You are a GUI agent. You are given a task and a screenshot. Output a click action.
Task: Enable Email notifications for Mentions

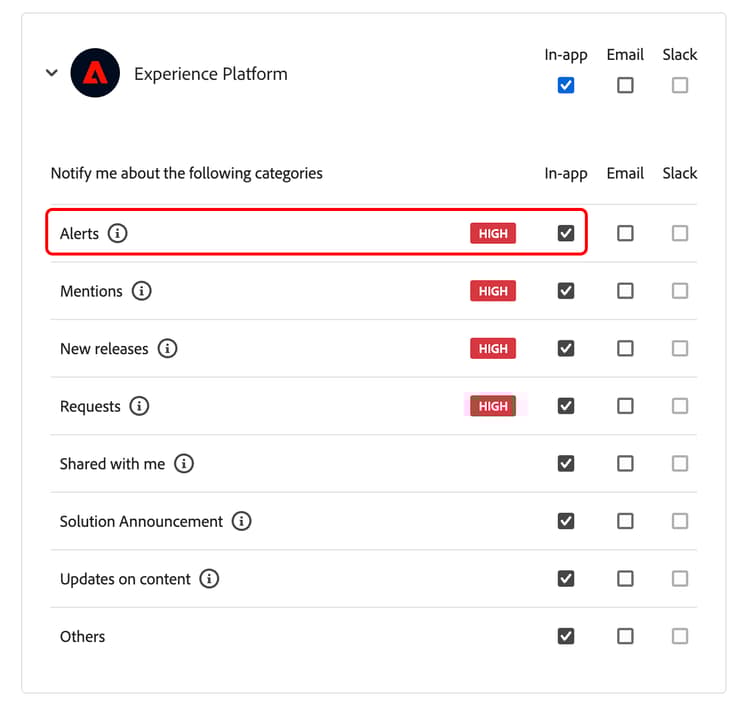tap(625, 291)
